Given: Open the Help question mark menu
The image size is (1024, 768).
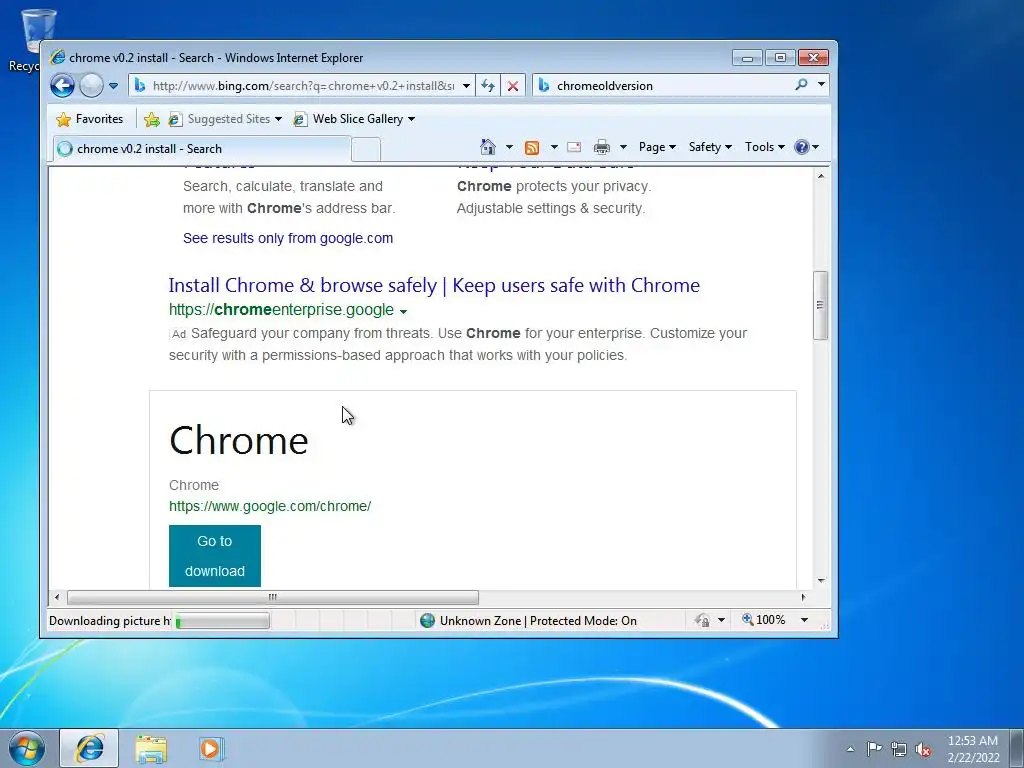Looking at the screenshot, I should pos(806,147).
